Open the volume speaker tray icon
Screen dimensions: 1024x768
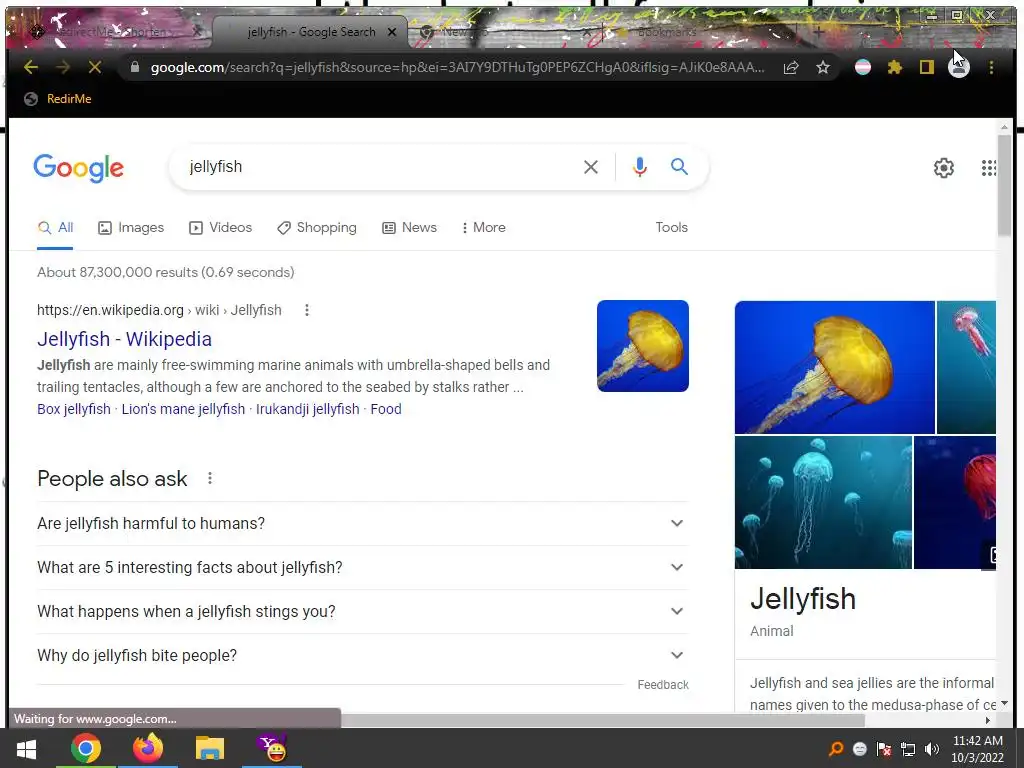932,749
